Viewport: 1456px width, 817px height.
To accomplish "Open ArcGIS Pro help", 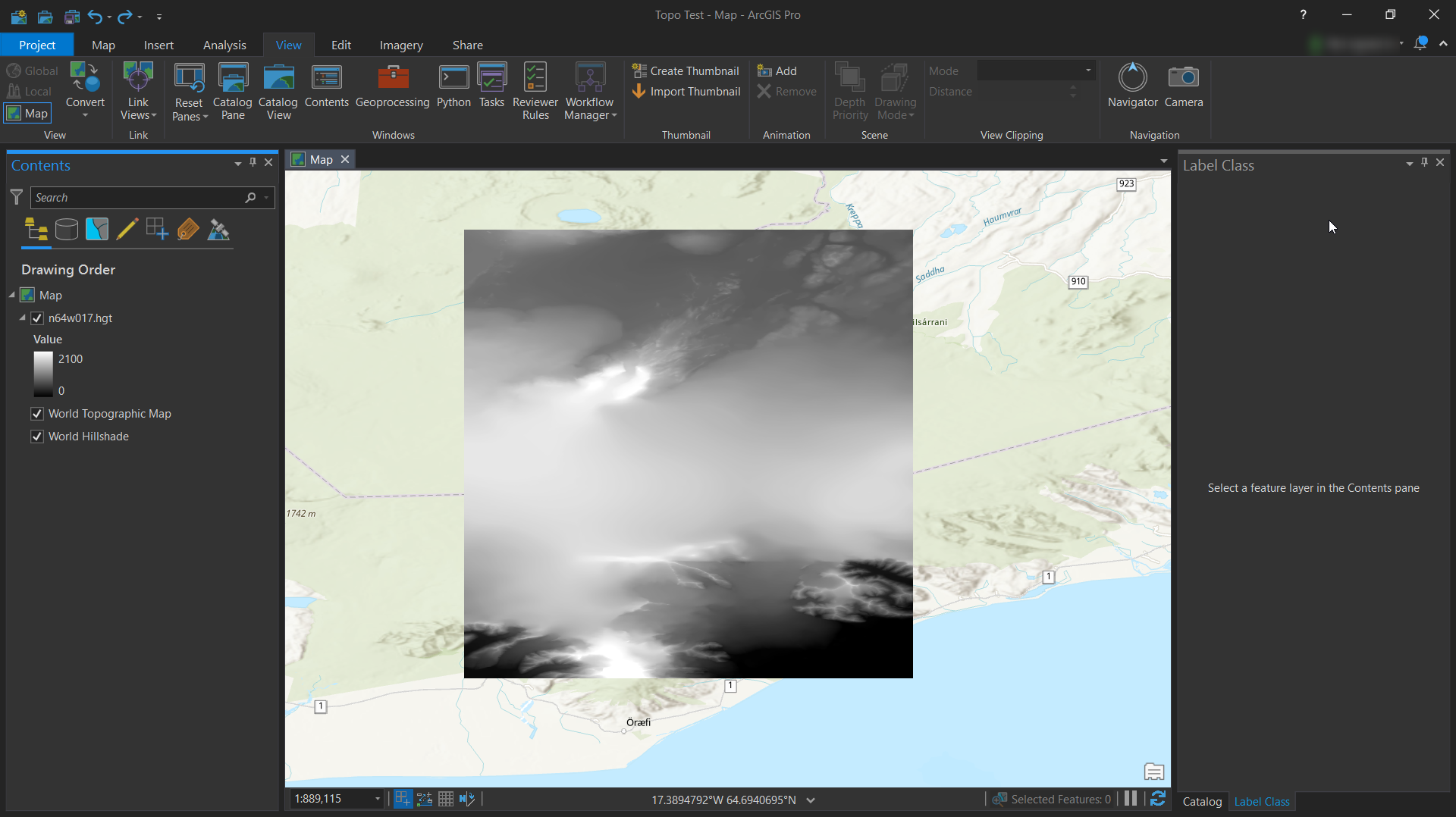I will 1303,14.
